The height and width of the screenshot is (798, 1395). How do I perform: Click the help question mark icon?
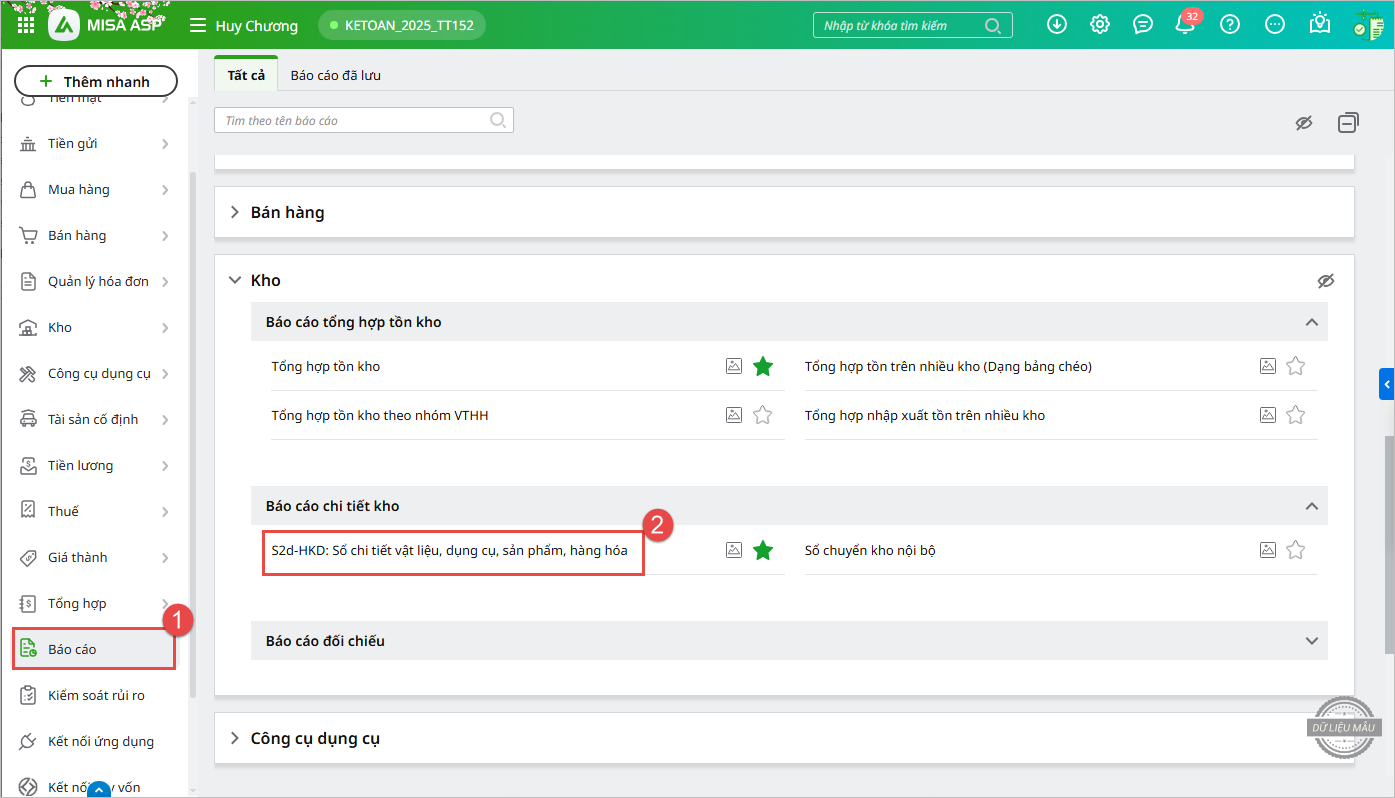click(1230, 25)
